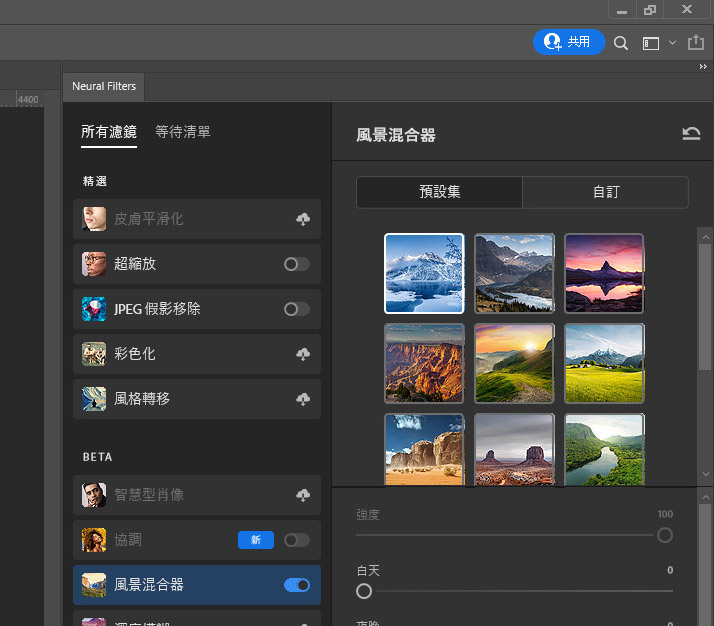Download the 智慧型肖像 filter from cloud
This screenshot has height=626, width=714.
pos(302,495)
